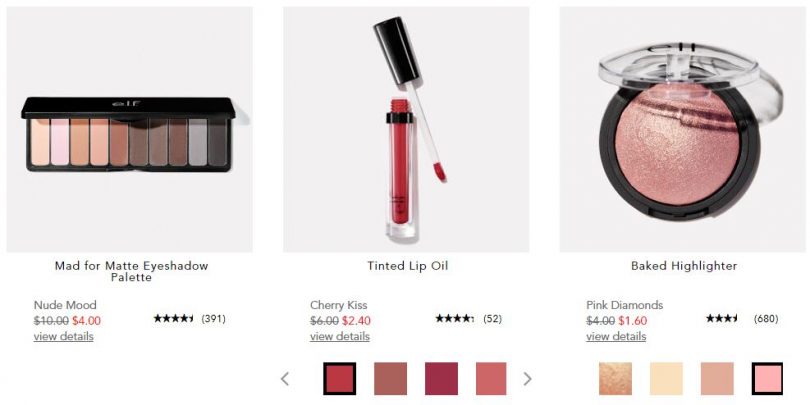Open the Baked Highlighter product title
The width and height of the screenshot is (810, 405).
[684, 266]
